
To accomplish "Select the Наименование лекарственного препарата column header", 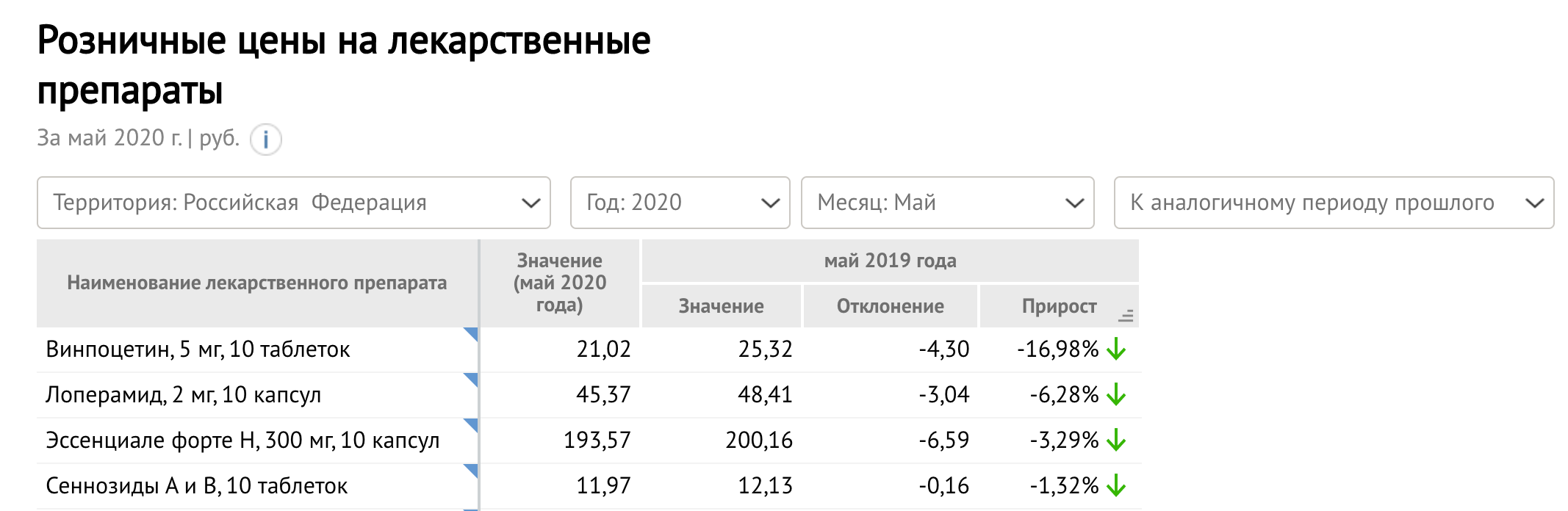I will 257,283.
